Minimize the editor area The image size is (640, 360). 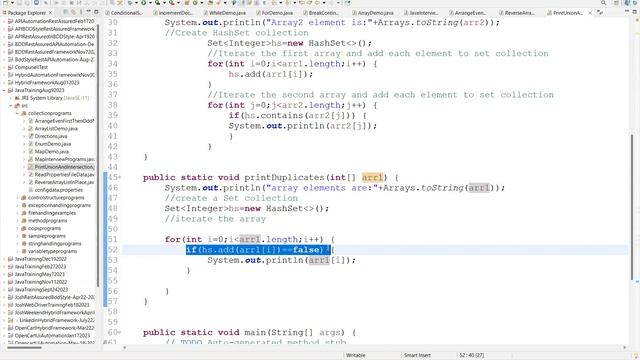627,12
